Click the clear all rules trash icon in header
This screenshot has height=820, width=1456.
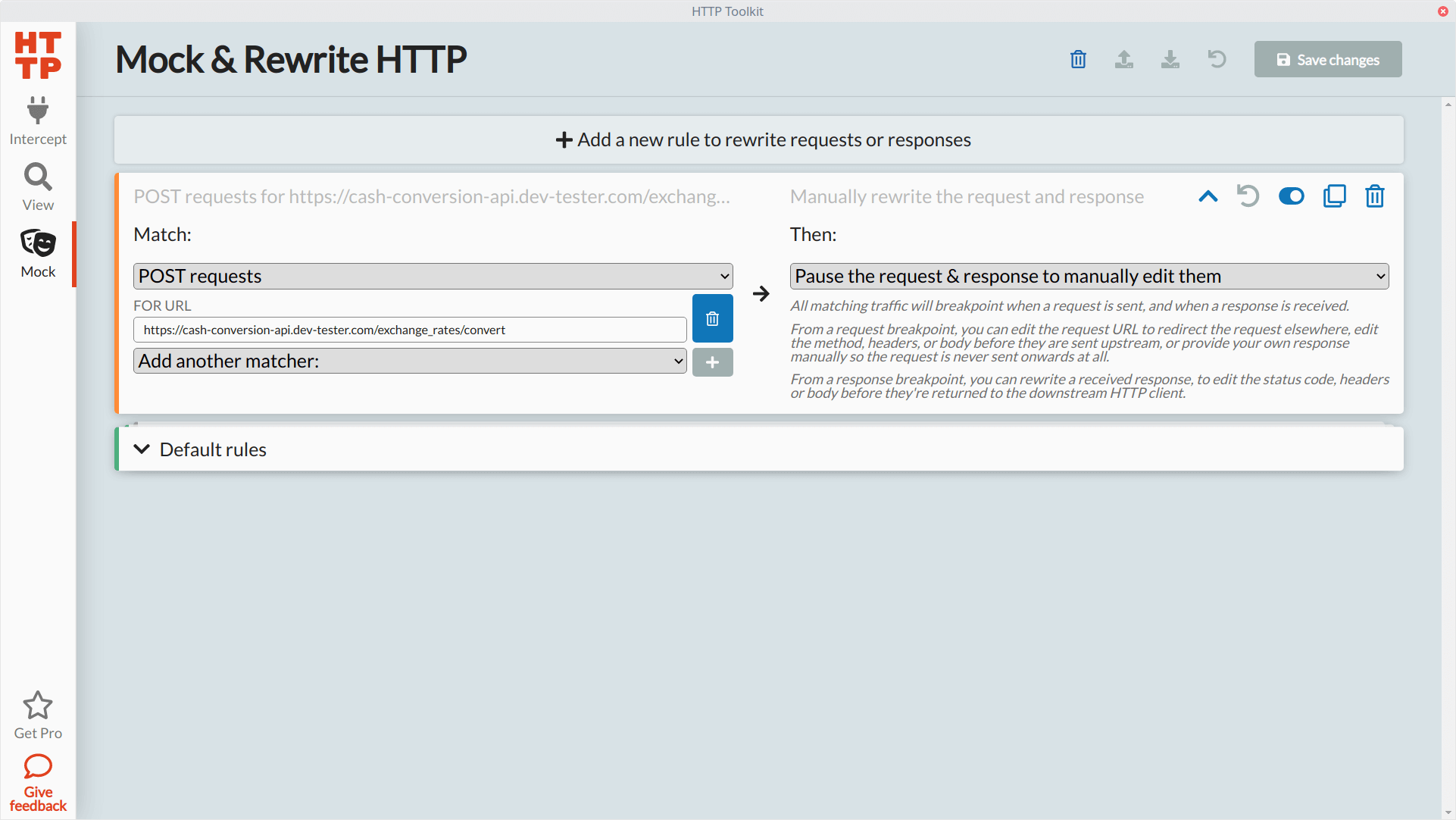pos(1078,59)
